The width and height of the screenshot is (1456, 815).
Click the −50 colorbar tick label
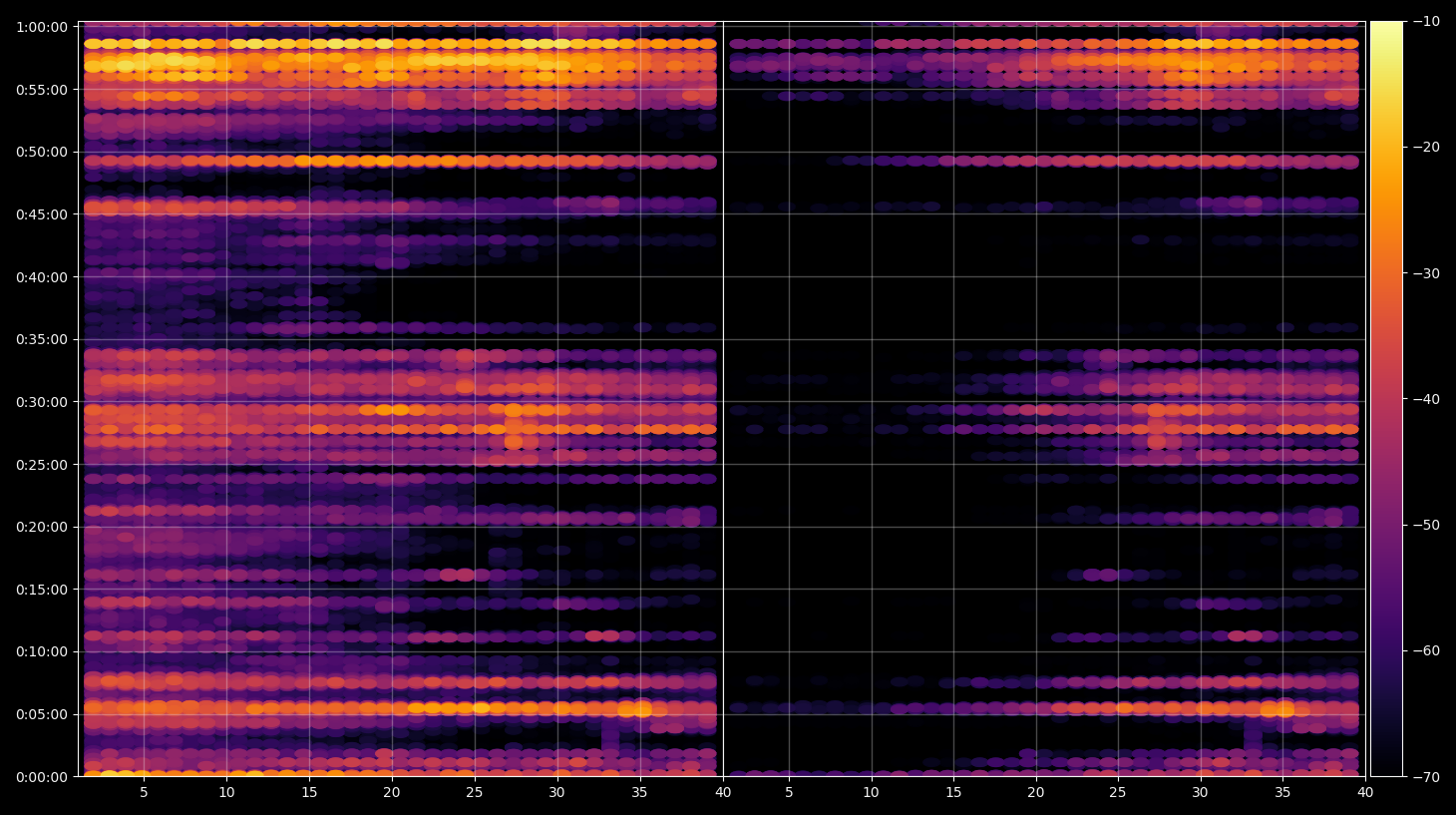[x=1426, y=525]
